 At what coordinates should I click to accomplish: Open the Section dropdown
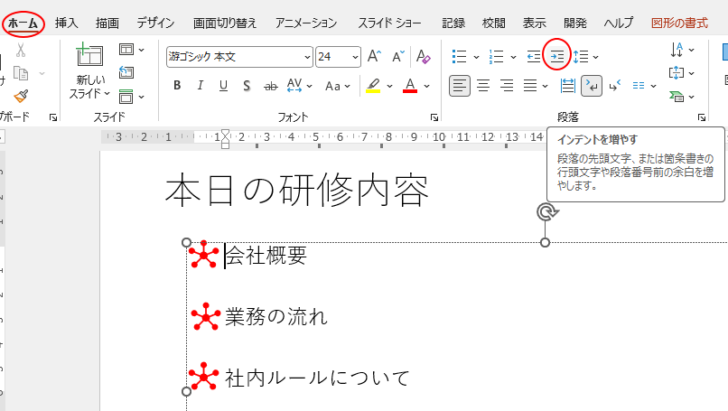coord(131,97)
